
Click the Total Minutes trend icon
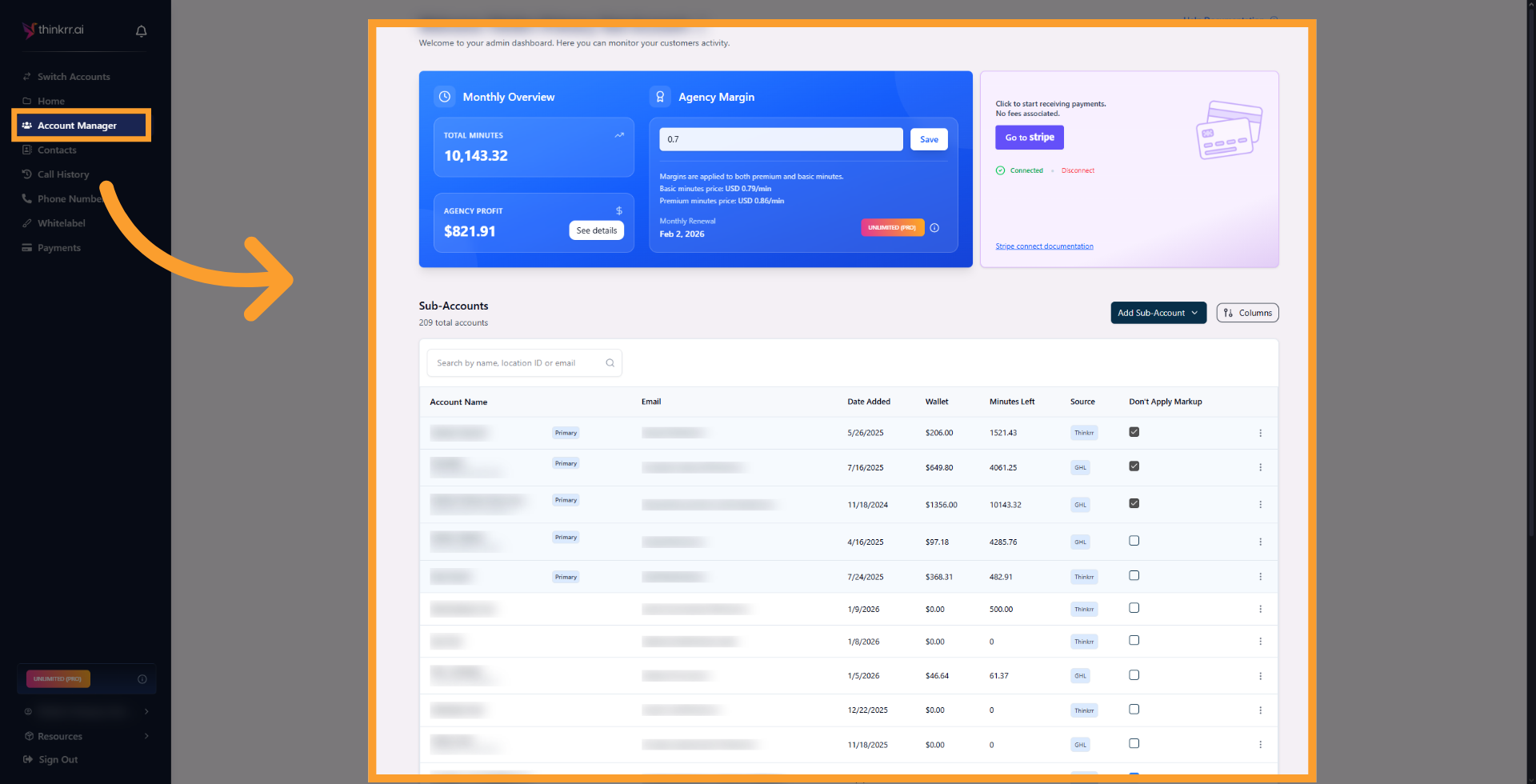pos(619,135)
